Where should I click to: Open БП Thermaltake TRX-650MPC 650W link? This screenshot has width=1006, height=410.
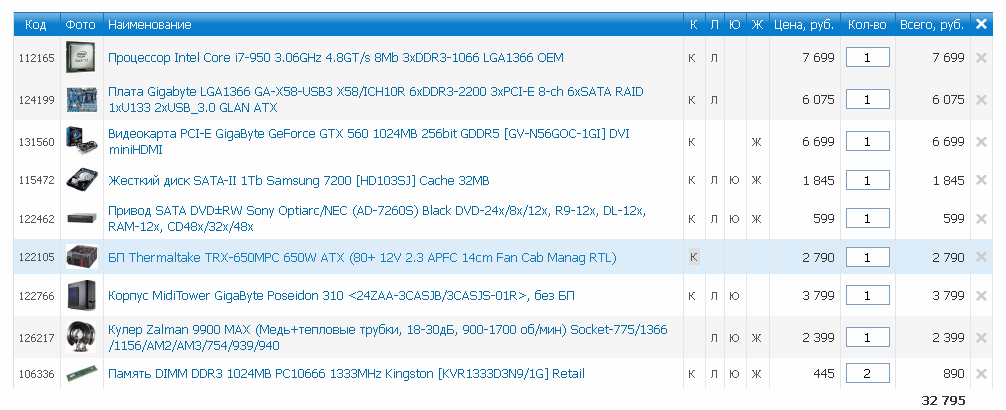point(362,258)
